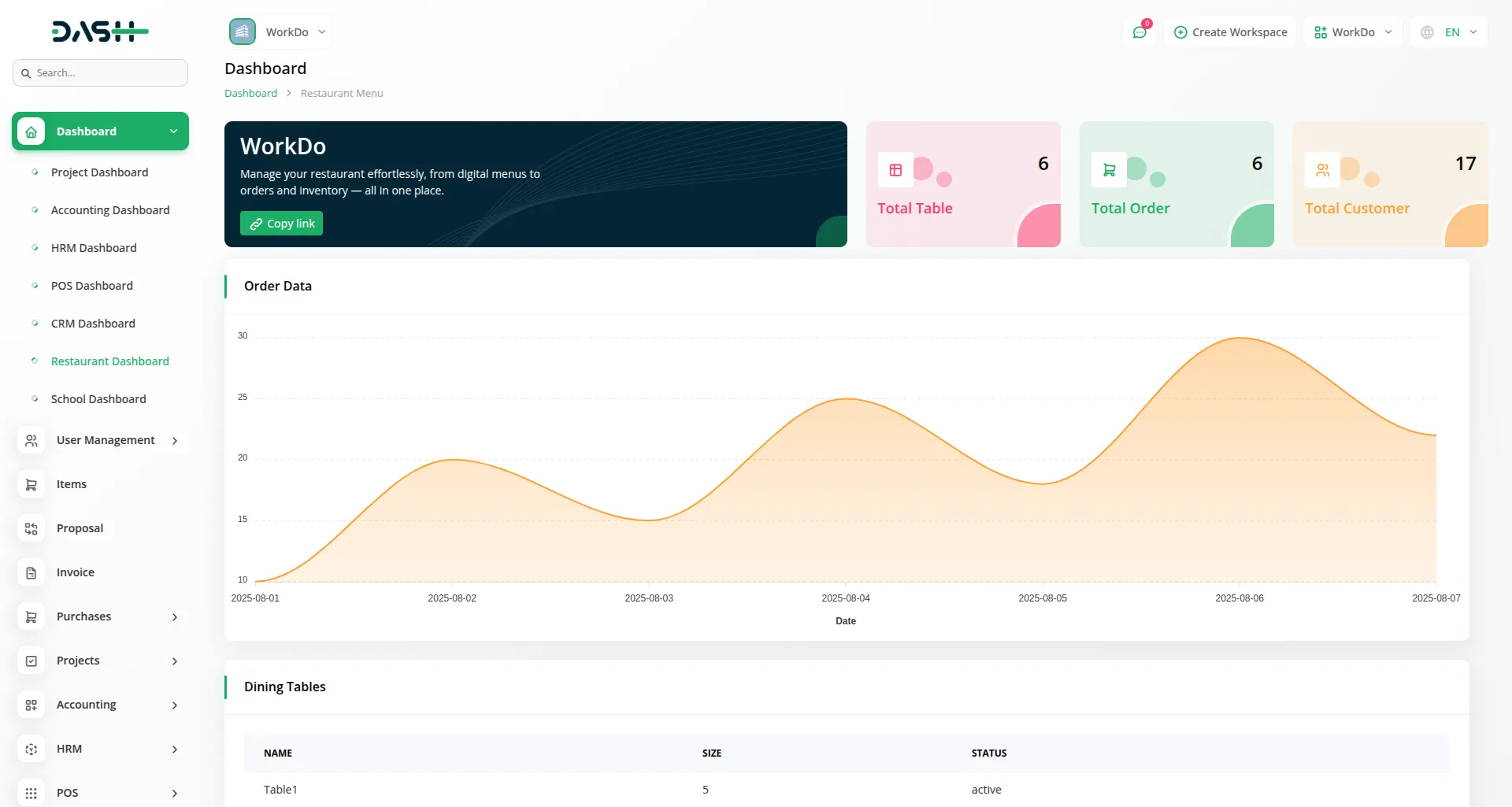This screenshot has width=1512, height=807.
Task: Select the POS grid icon in sidebar
Action: click(31, 793)
